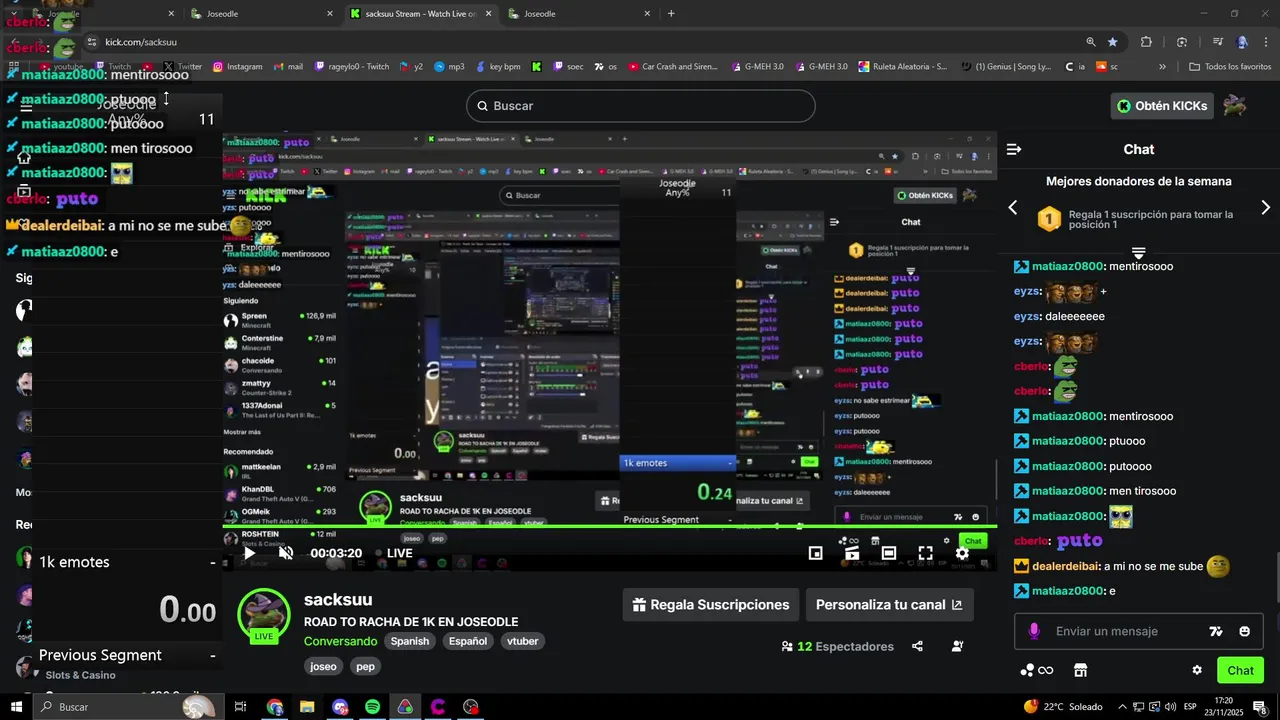Screen dimensions: 1280x720
Task: Open the Conversando category link
Action: (341, 641)
